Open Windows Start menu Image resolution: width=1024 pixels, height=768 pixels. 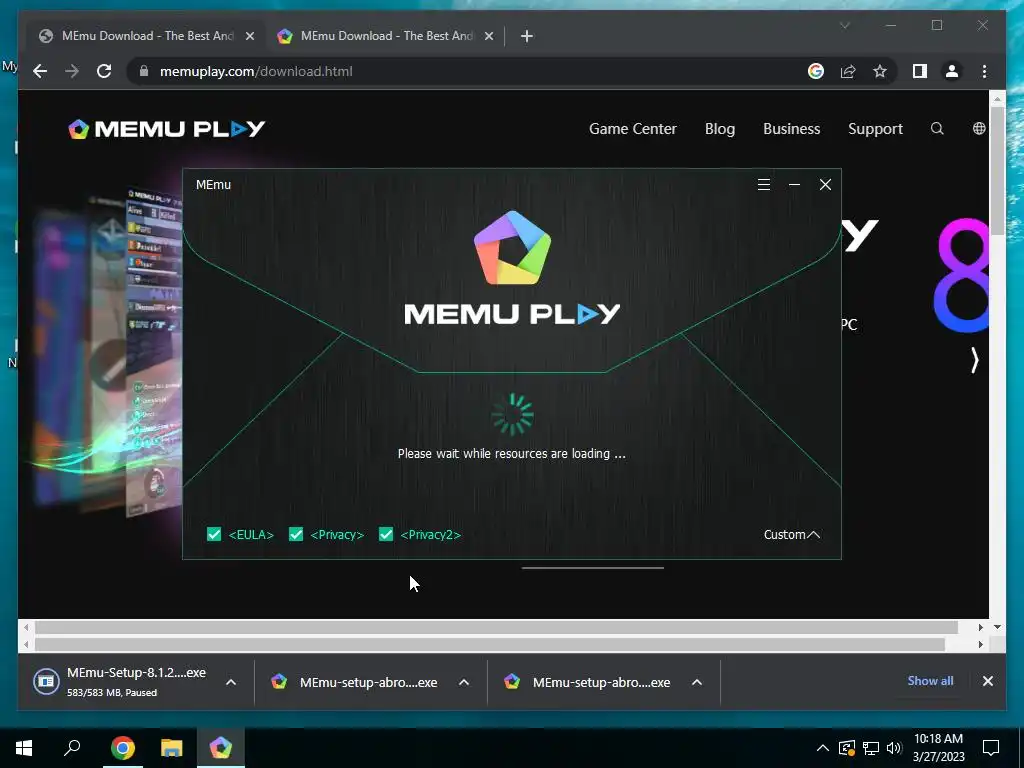click(24, 748)
